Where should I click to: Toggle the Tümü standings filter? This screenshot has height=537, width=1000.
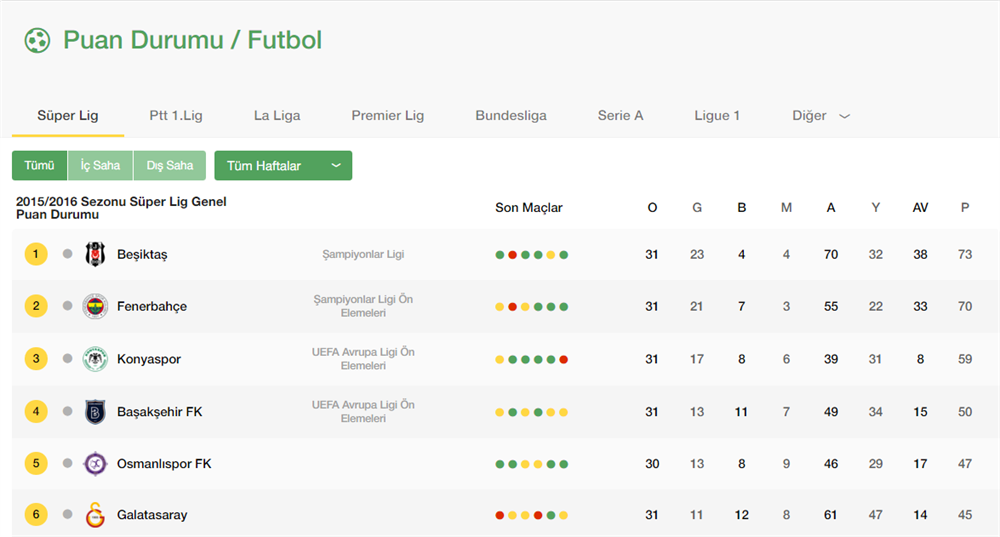click(39, 166)
